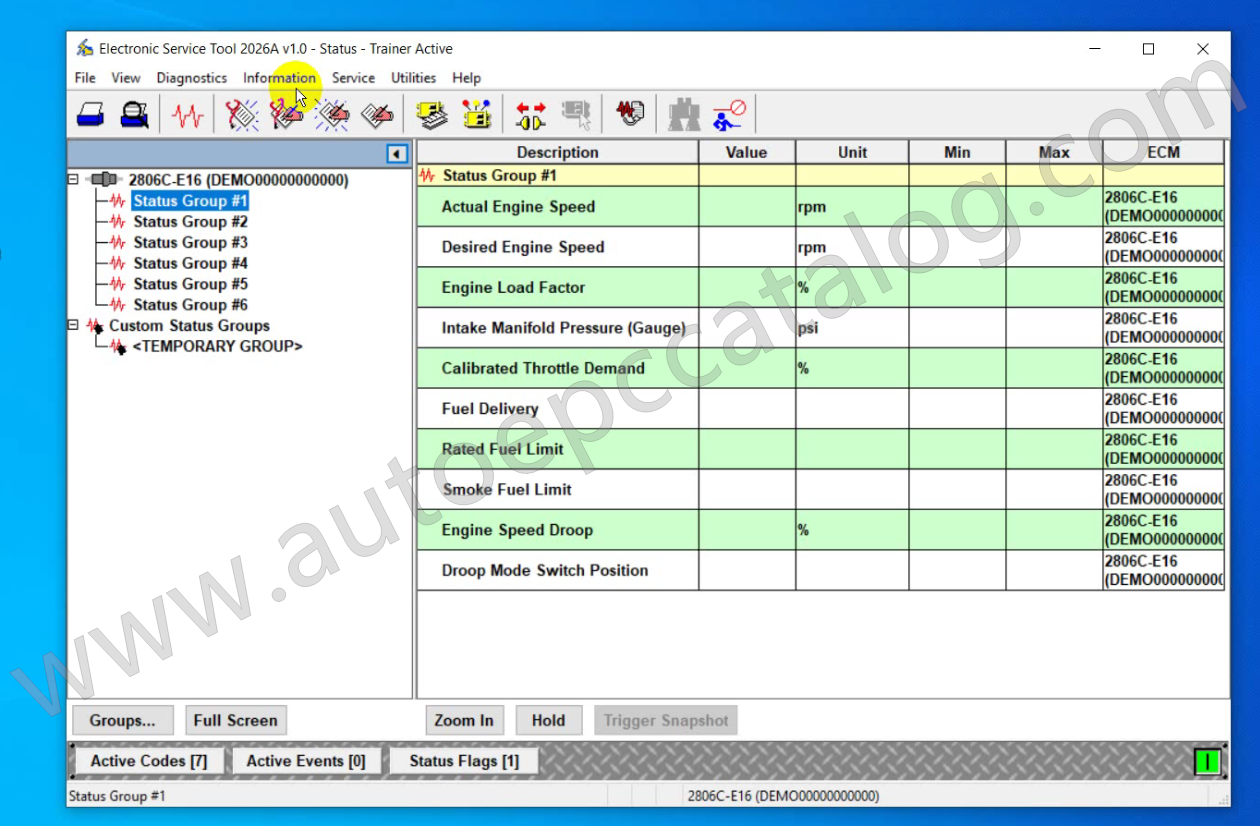Collapse the 2806C-E16 tree node
This screenshot has height=826, width=1260.
(73, 180)
